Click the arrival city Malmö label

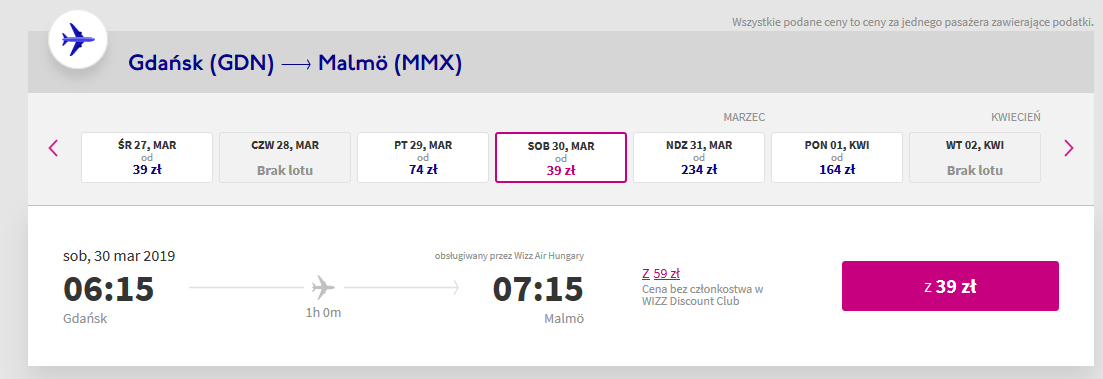coord(564,319)
